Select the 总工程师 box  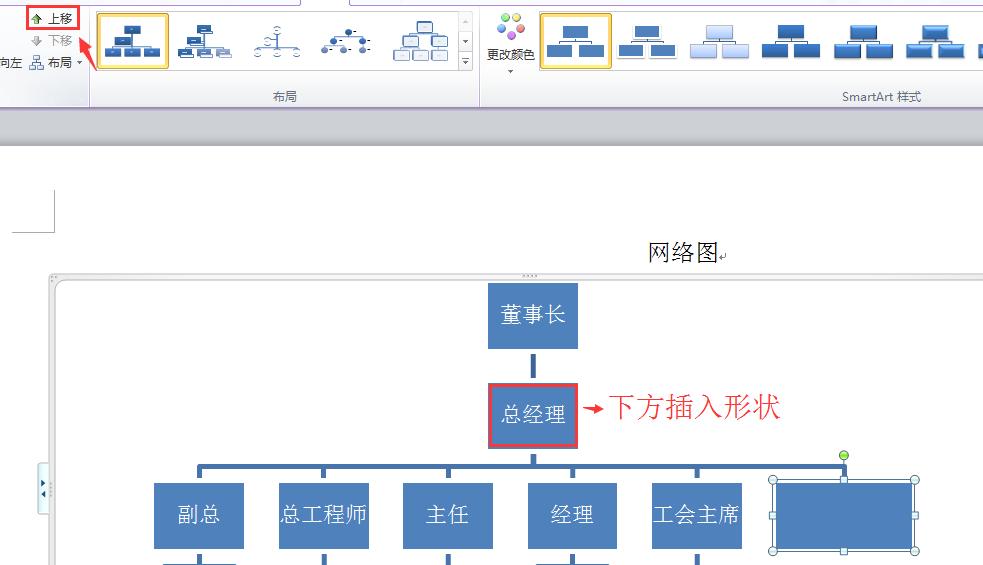coord(323,515)
